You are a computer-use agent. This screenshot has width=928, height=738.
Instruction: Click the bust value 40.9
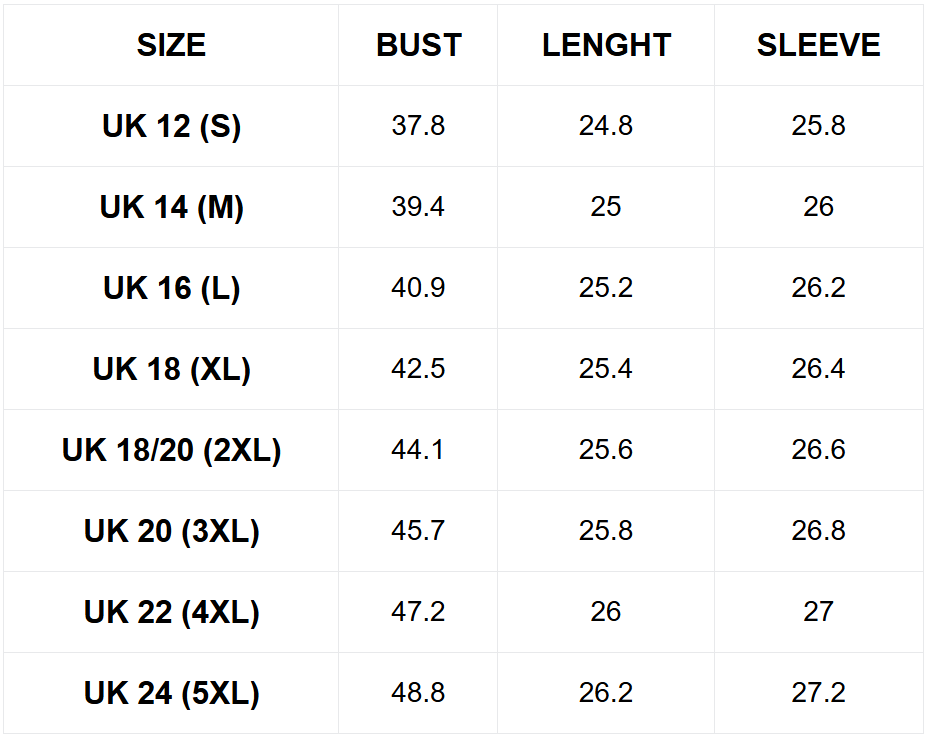coord(418,288)
